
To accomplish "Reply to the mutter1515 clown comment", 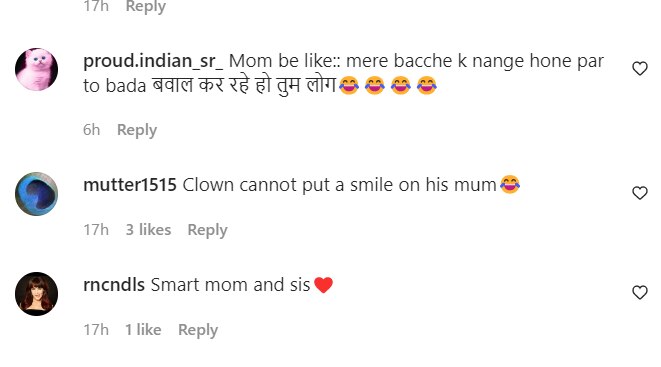I will (x=207, y=230).
